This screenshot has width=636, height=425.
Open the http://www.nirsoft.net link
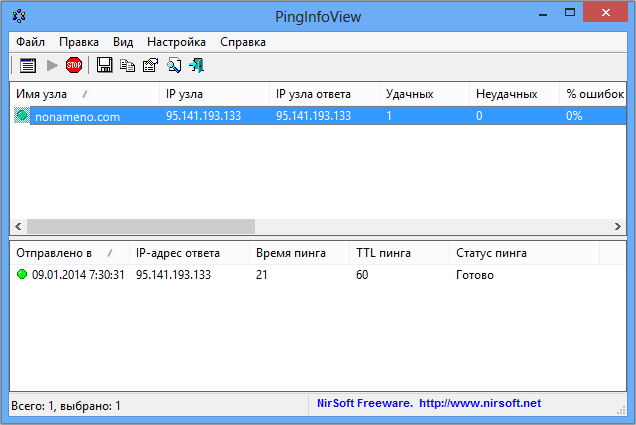[480, 403]
